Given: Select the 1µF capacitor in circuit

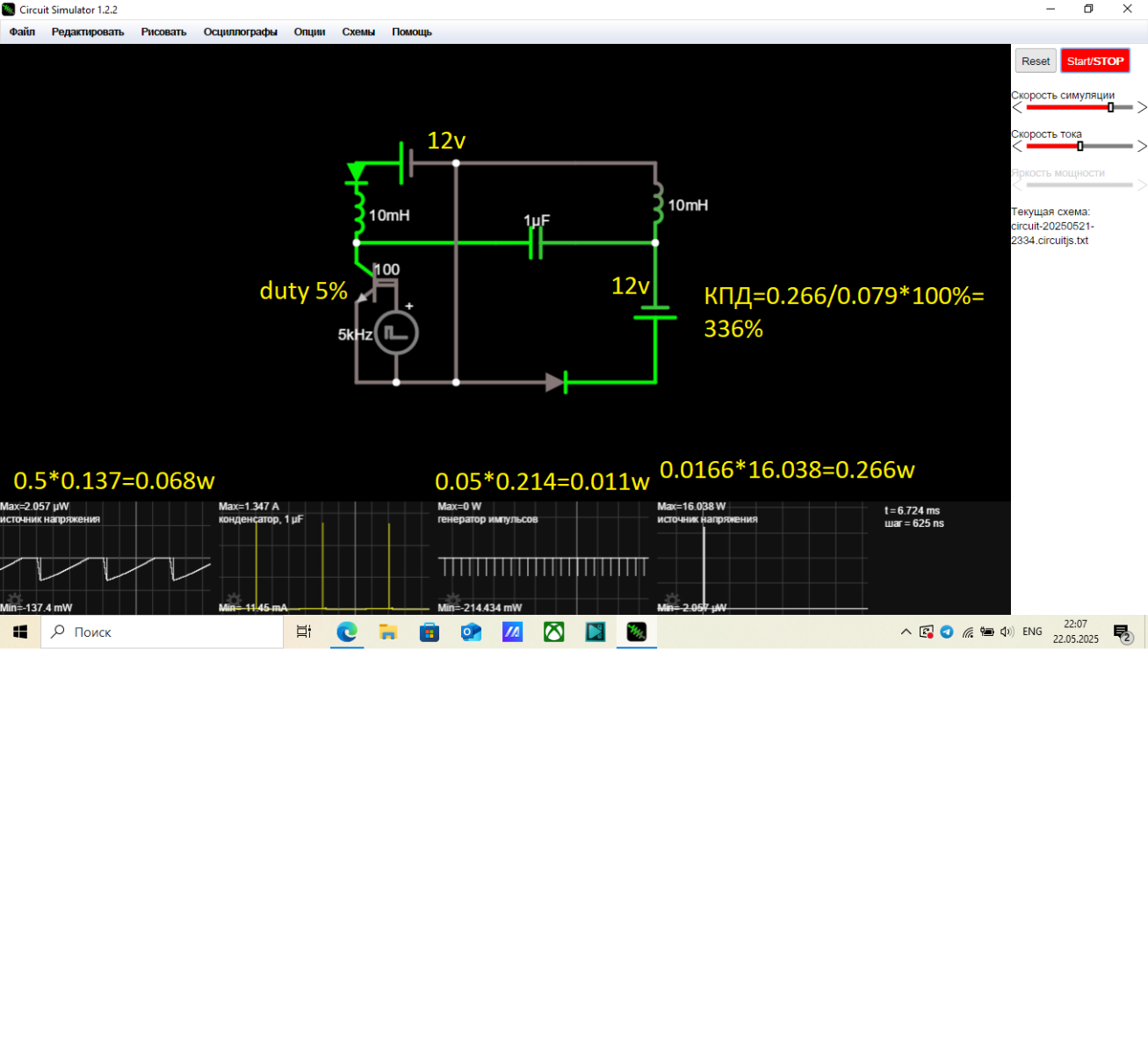Looking at the screenshot, I should pyautogui.click(x=536, y=242).
